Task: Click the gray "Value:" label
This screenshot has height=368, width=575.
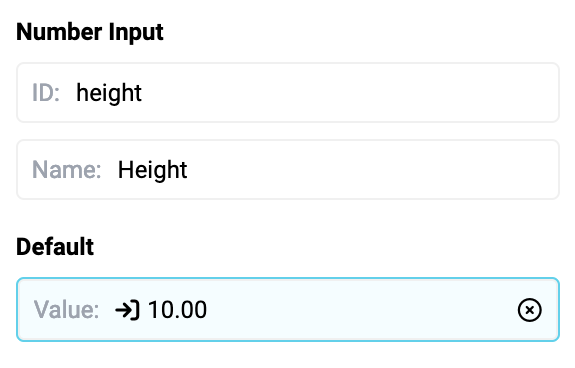Action: tap(66, 310)
